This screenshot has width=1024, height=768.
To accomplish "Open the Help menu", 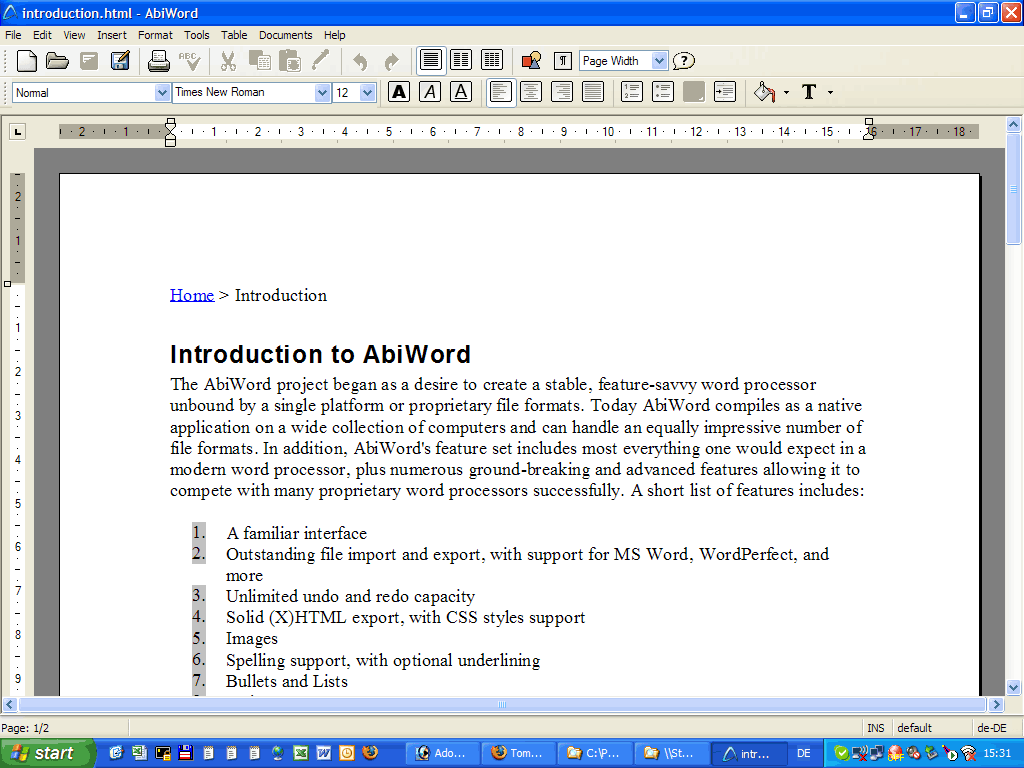I will tap(334, 35).
